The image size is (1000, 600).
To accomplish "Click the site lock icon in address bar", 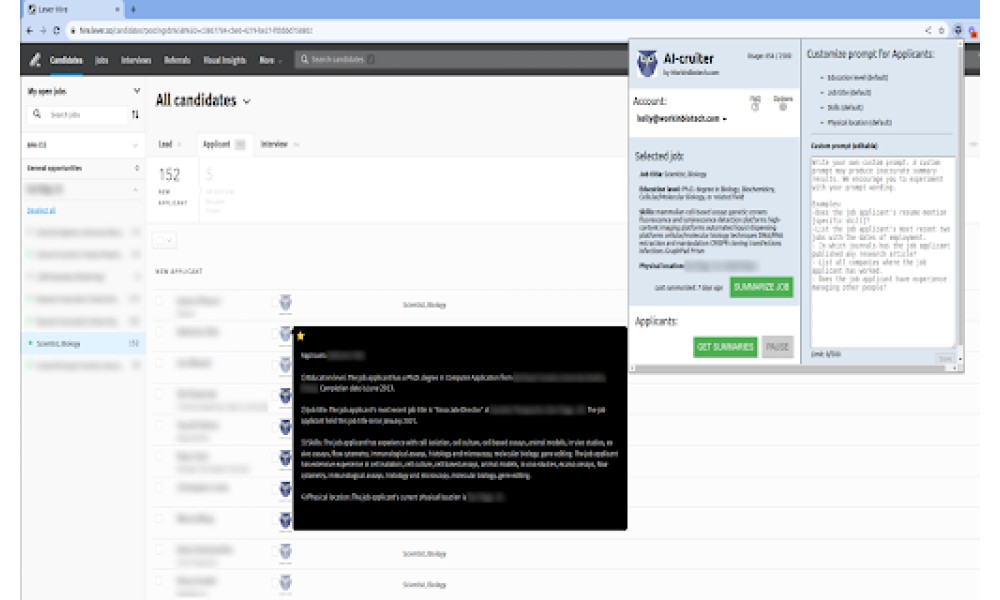I will coord(73,31).
